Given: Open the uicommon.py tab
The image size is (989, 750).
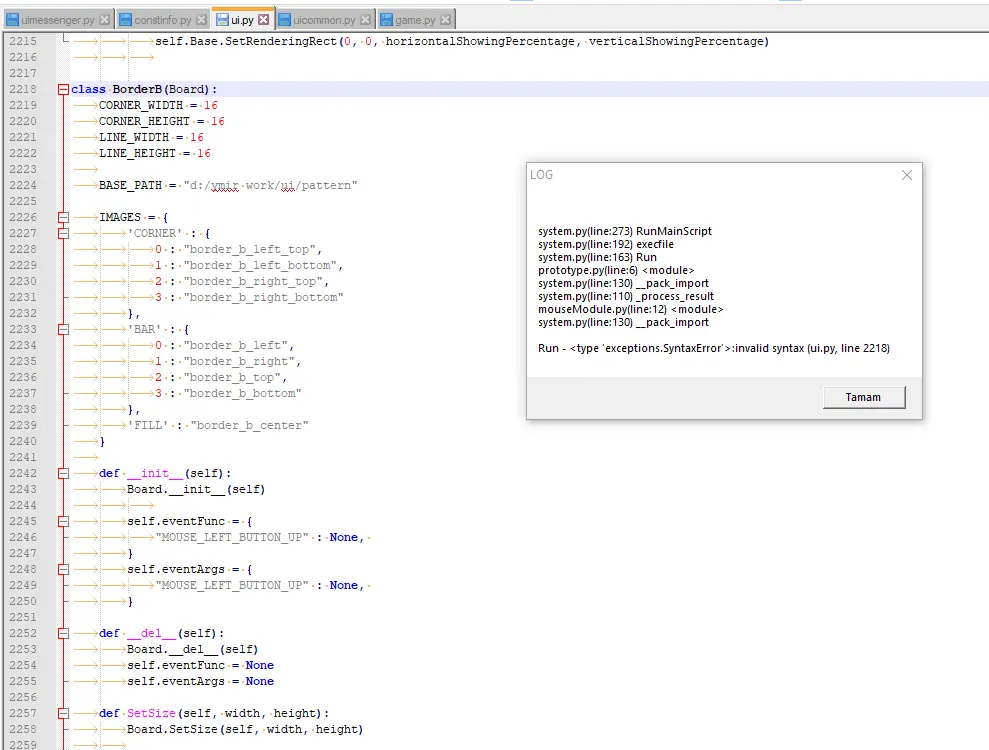Looking at the screenshot, I should [324, 20].
